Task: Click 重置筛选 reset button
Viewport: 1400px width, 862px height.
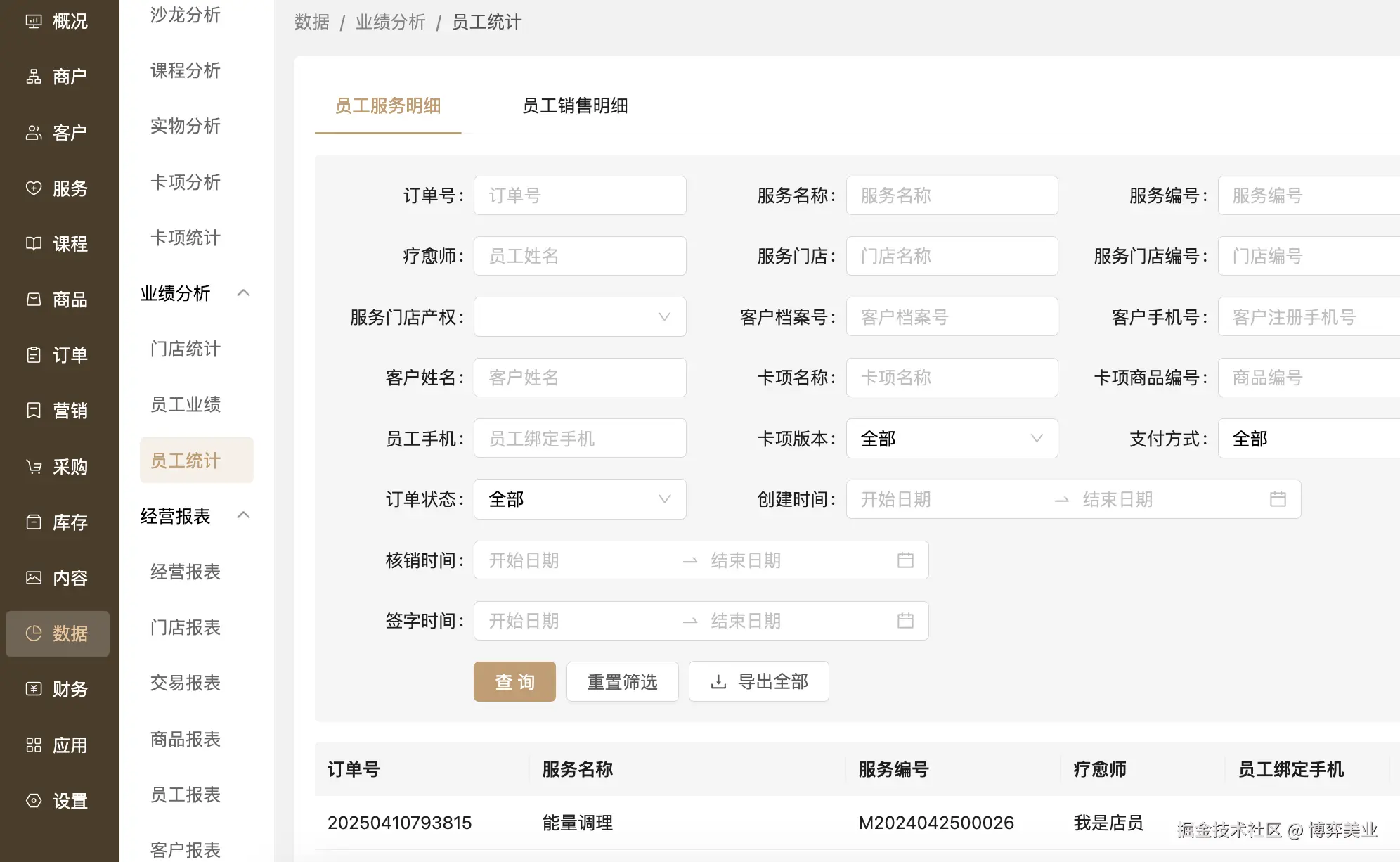Action: (x=622, y=682)
